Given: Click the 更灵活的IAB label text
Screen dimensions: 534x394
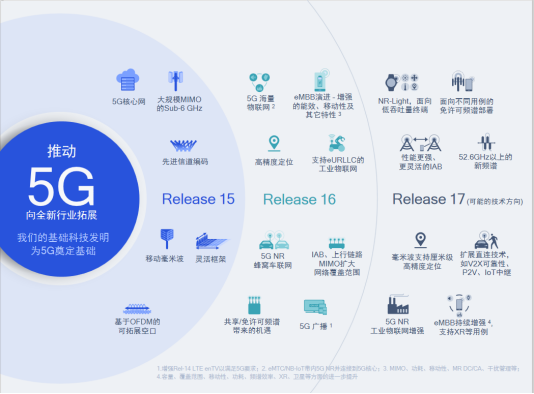Looking at the screenshot, I should [x=421, y=167].
